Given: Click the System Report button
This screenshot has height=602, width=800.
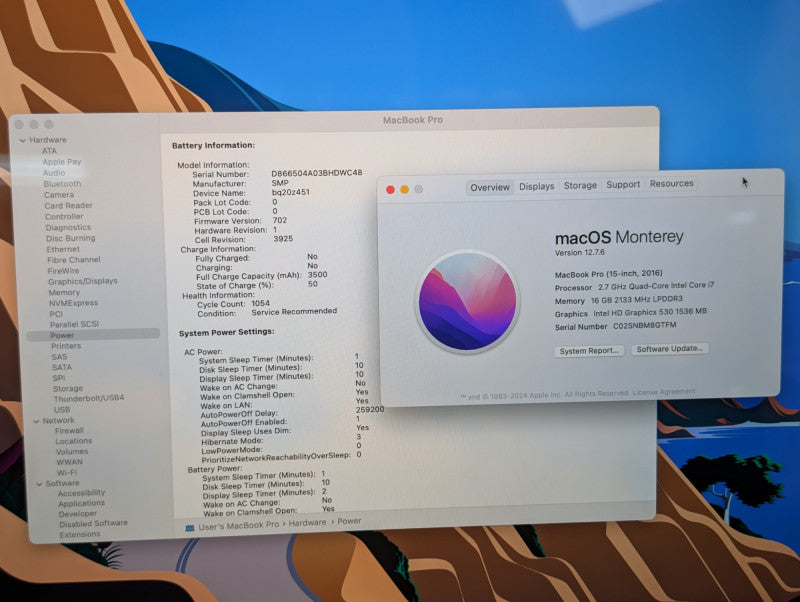Looking at the screenshot, I should [x=589, y=351].
